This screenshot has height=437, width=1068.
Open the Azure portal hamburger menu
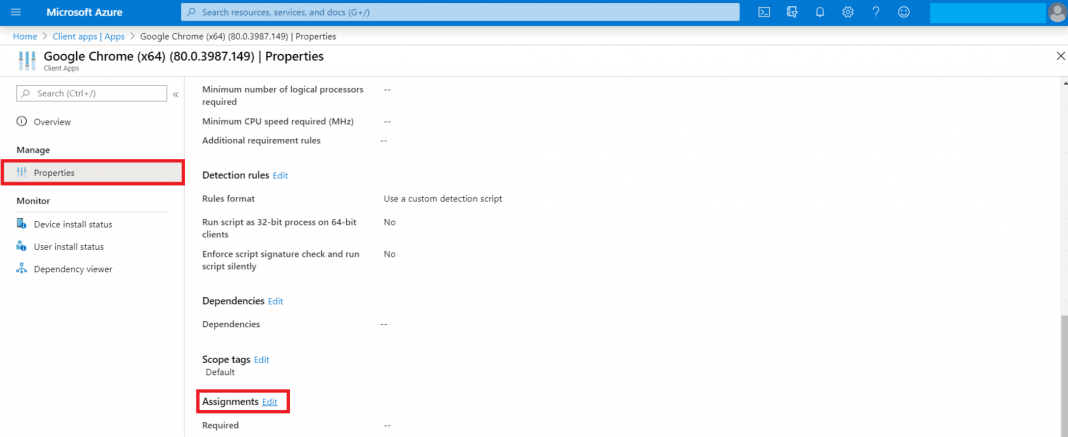tap(15, 12)
